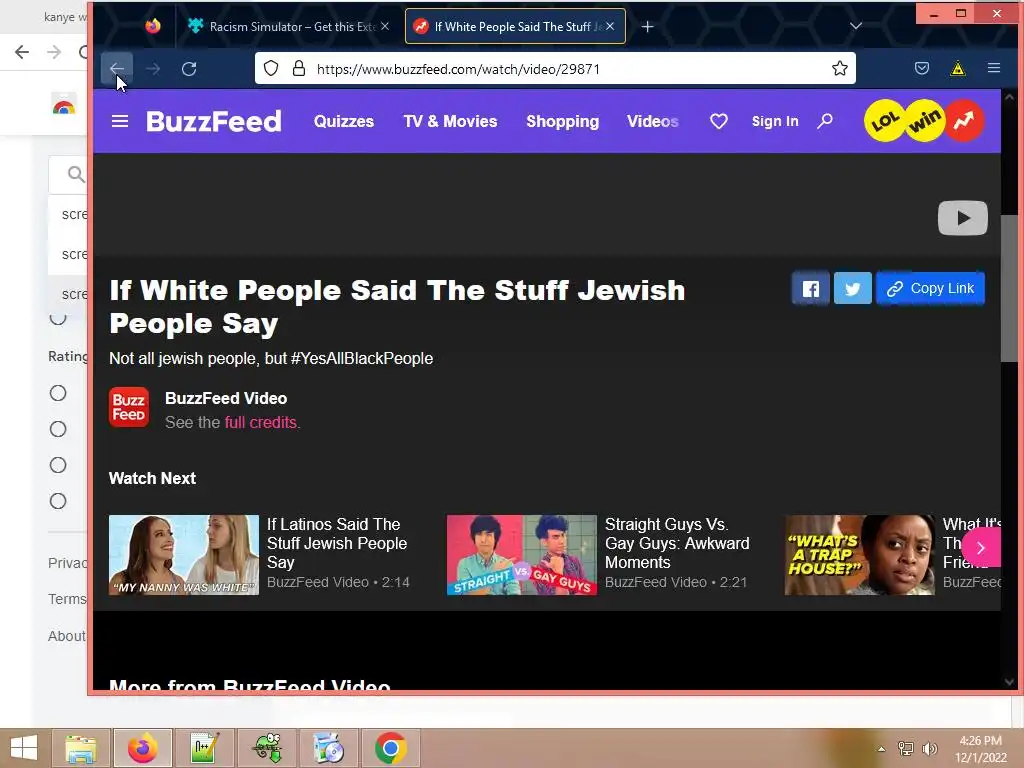
Task: Open Straight Guys Vs. Gay Guys thumbnail
Action: (x=522, y=555)
